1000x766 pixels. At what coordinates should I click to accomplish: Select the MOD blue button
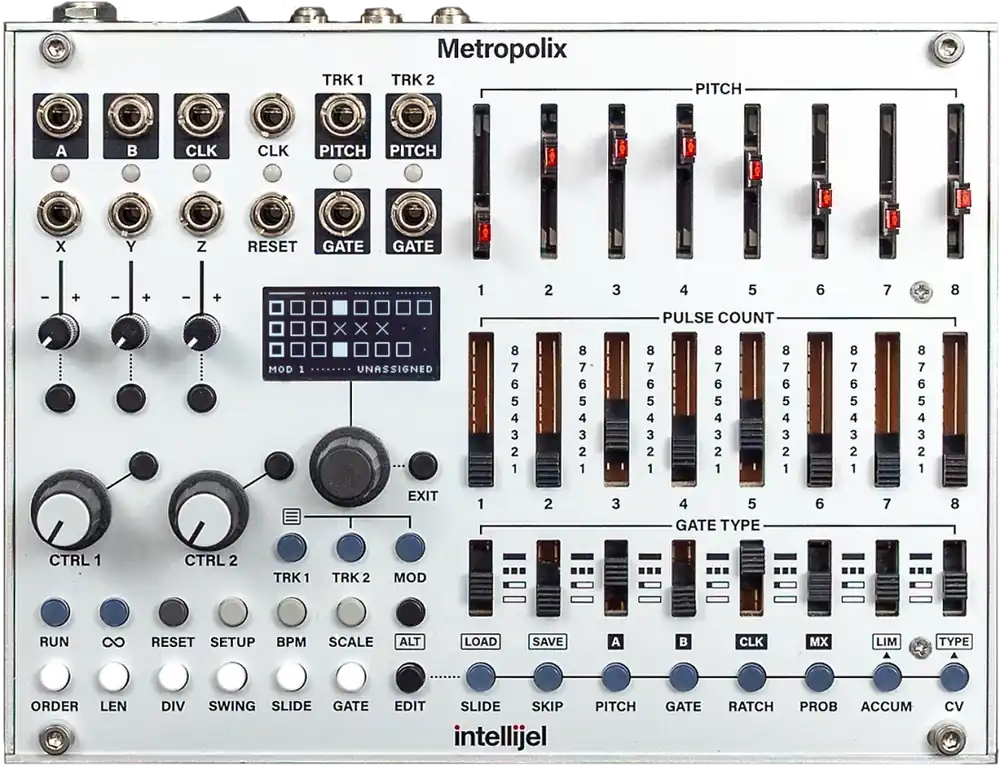[410, 547]
